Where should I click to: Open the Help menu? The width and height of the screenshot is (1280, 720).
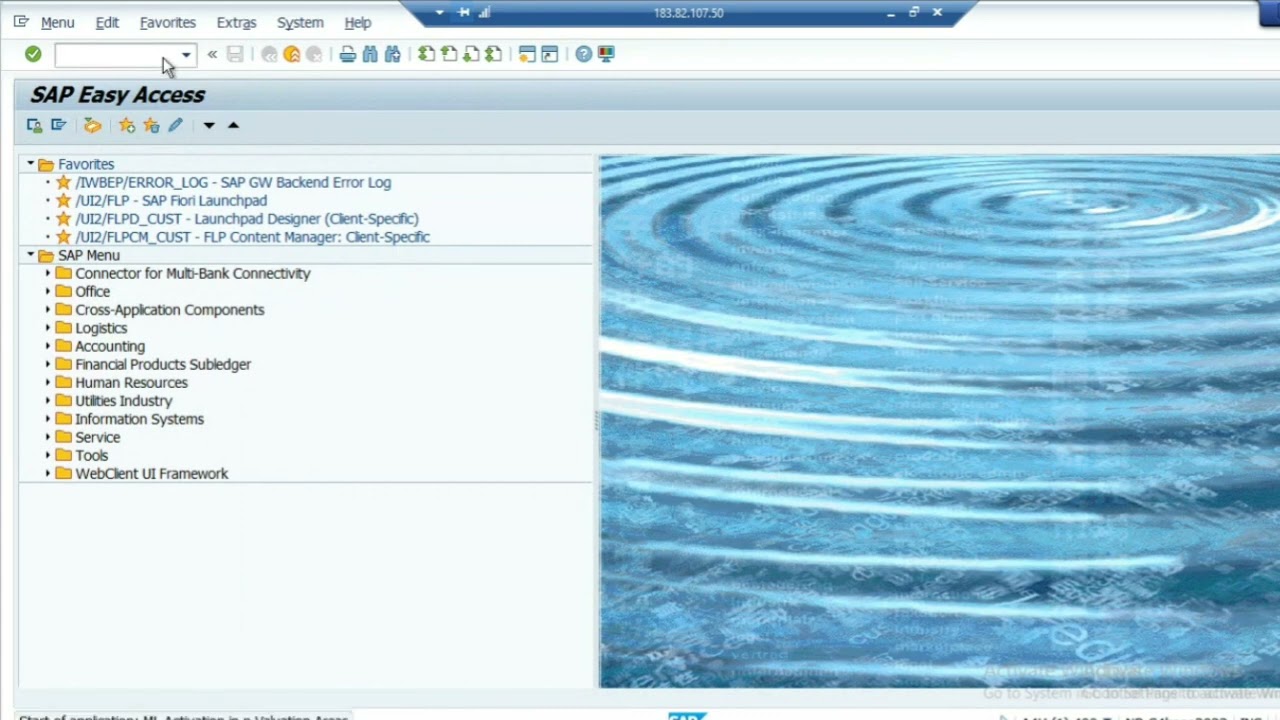click(357, 22)
